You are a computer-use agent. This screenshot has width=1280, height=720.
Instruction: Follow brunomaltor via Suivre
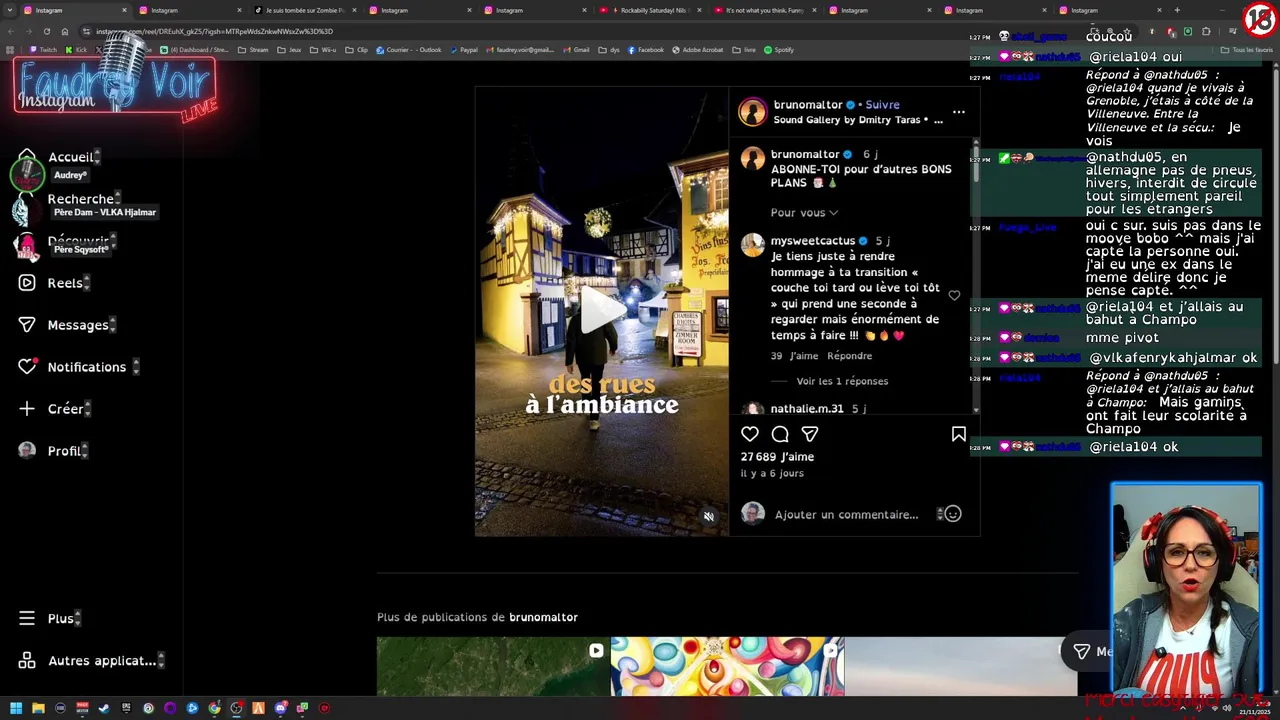pyautogui.click(x=882, y=104)
